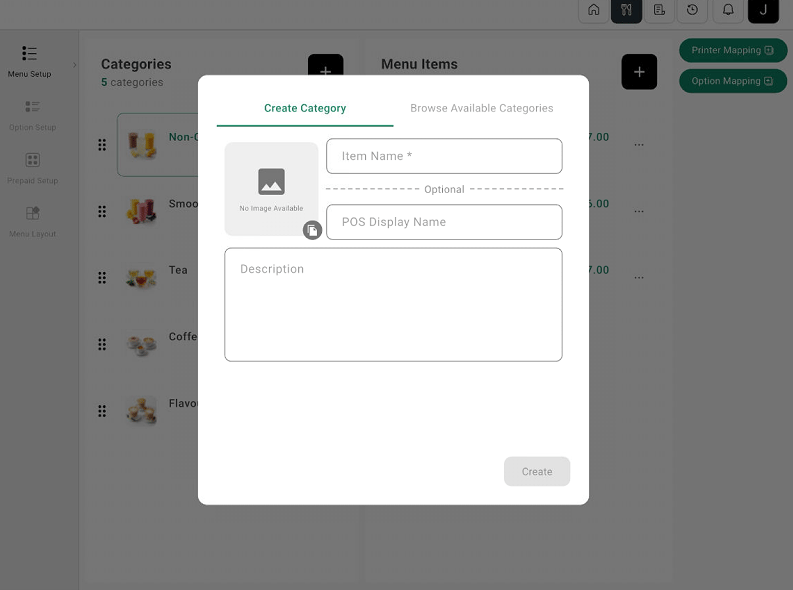Click the copy image icon on placeholder
The image size is (793, 590).
click(313, 230)
